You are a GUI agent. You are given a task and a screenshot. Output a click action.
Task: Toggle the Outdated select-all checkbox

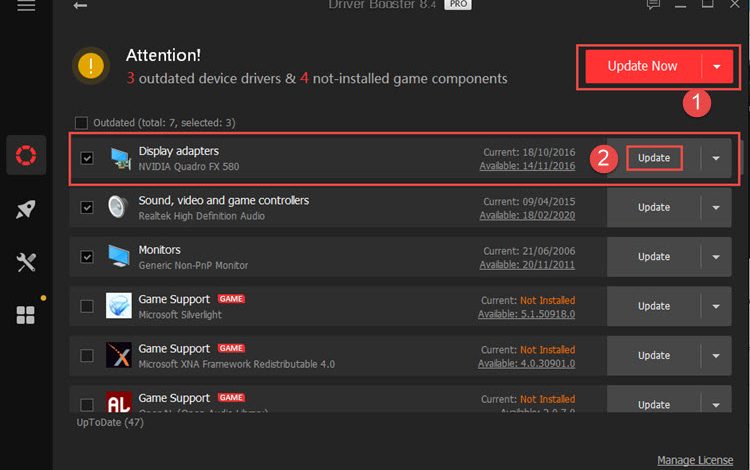[81, 123]
